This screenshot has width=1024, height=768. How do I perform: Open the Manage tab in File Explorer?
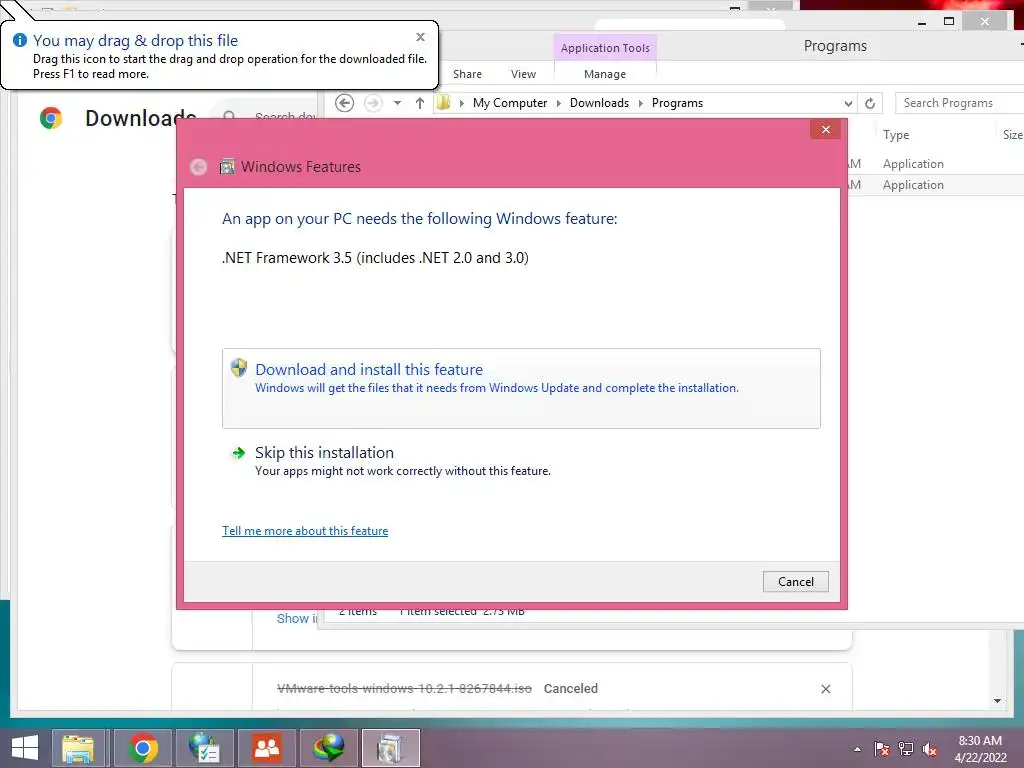pyautogui.click(x=605, y=74)
